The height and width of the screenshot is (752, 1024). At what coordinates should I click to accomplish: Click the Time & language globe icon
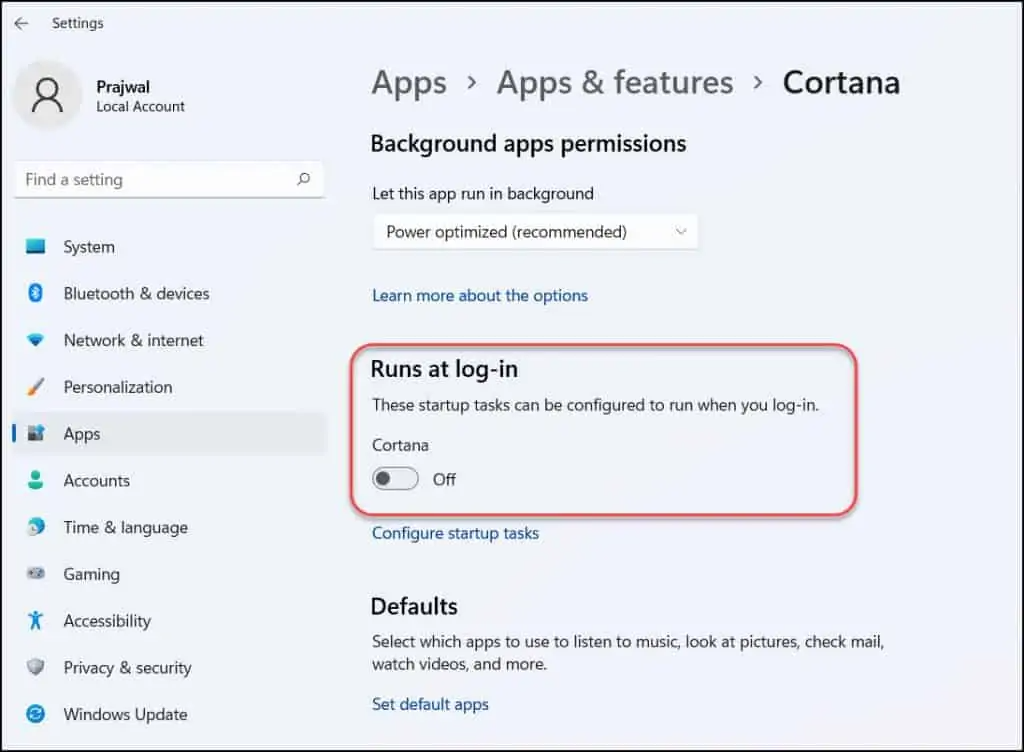click(x=36, y=527)
